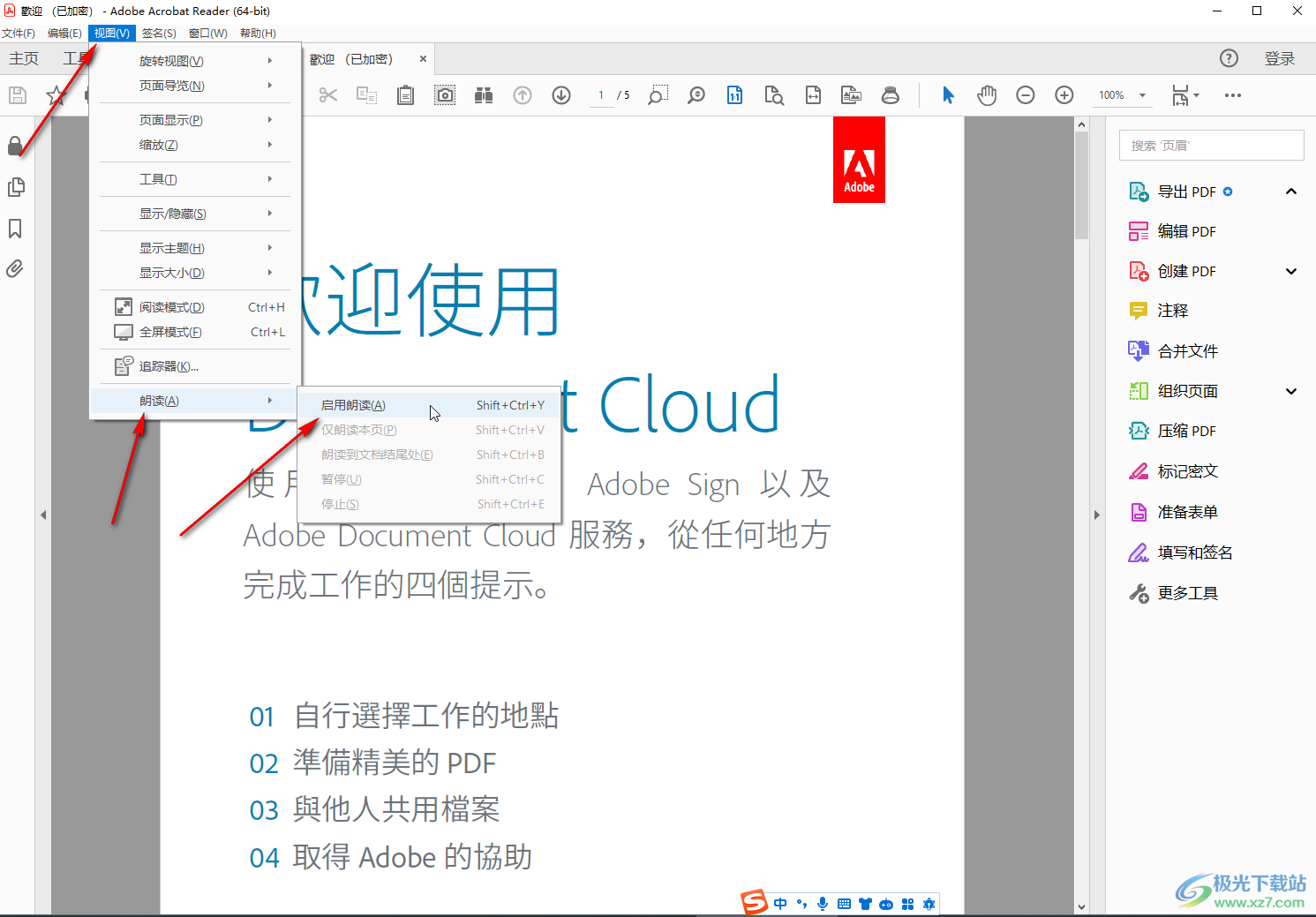Click the current page number field
This screenshot has height=917, width=1316.
(601, 95)
